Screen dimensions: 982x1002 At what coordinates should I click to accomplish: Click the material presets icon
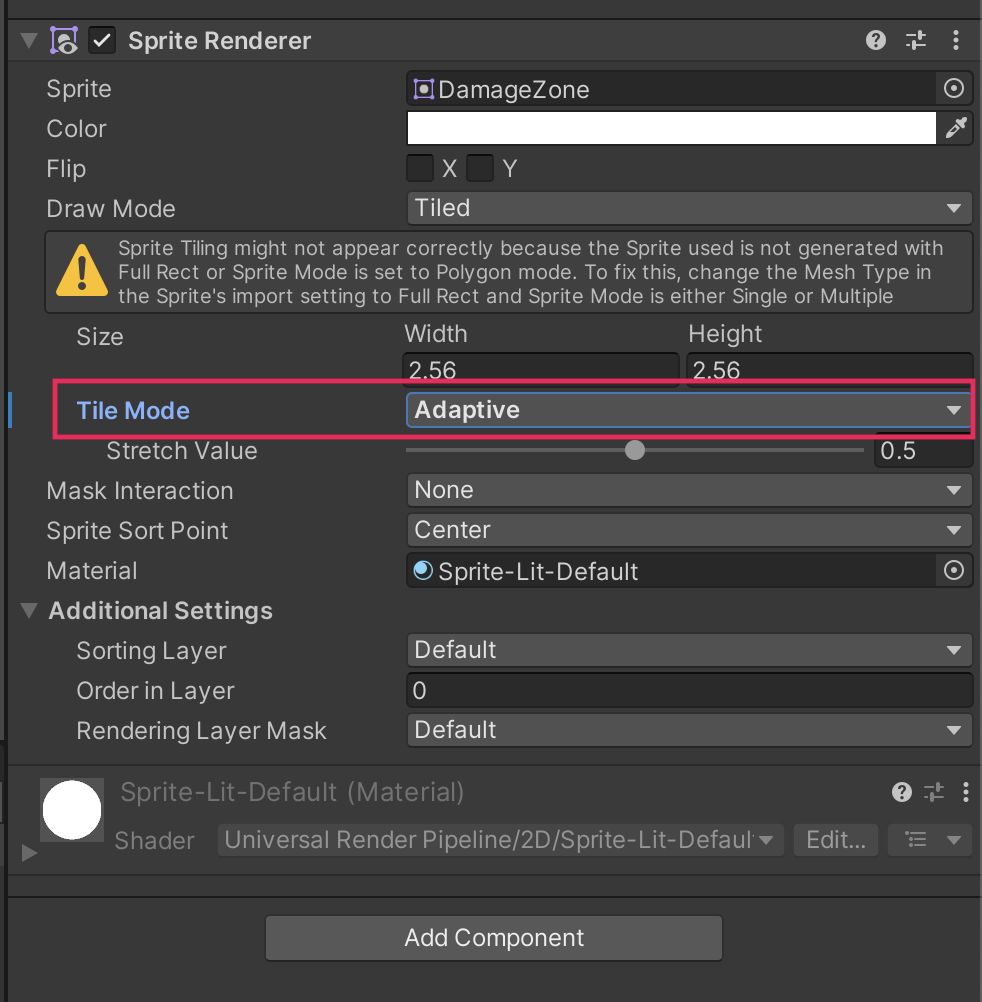934,793
